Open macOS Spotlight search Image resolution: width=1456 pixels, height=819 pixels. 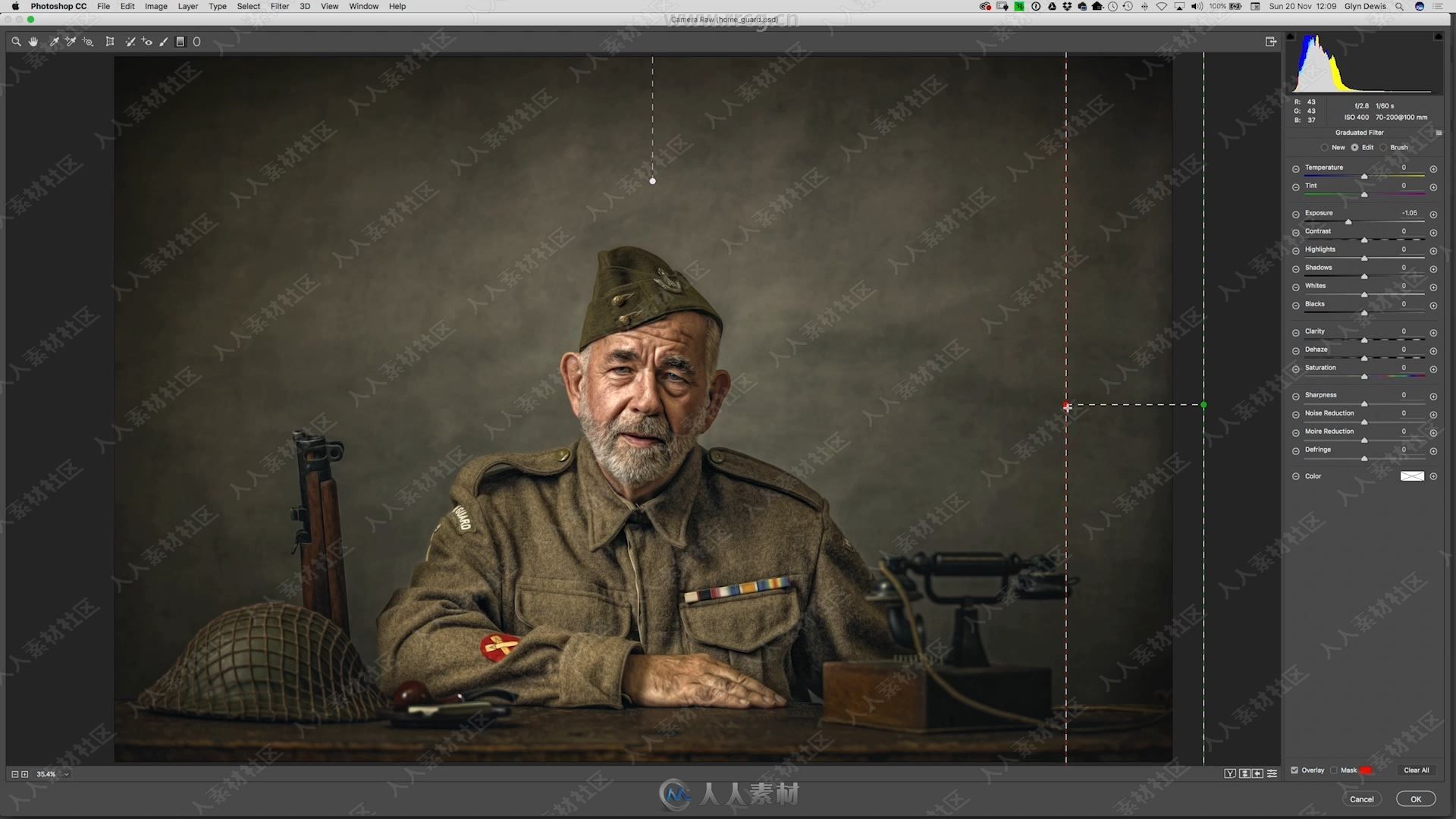point(1399,6)
